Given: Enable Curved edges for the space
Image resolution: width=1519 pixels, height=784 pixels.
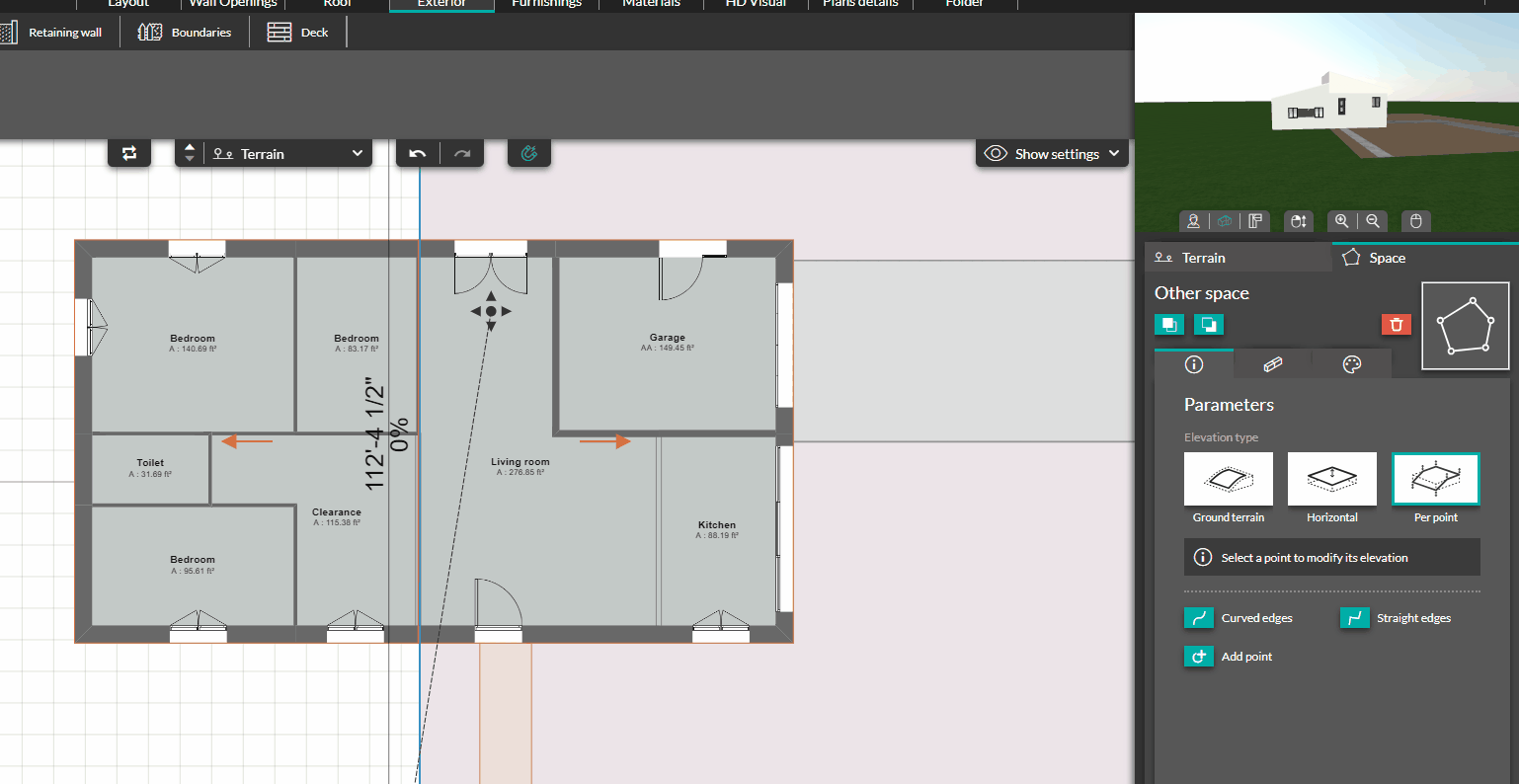Looking at the screenshot, I should tap(1198, 617).
